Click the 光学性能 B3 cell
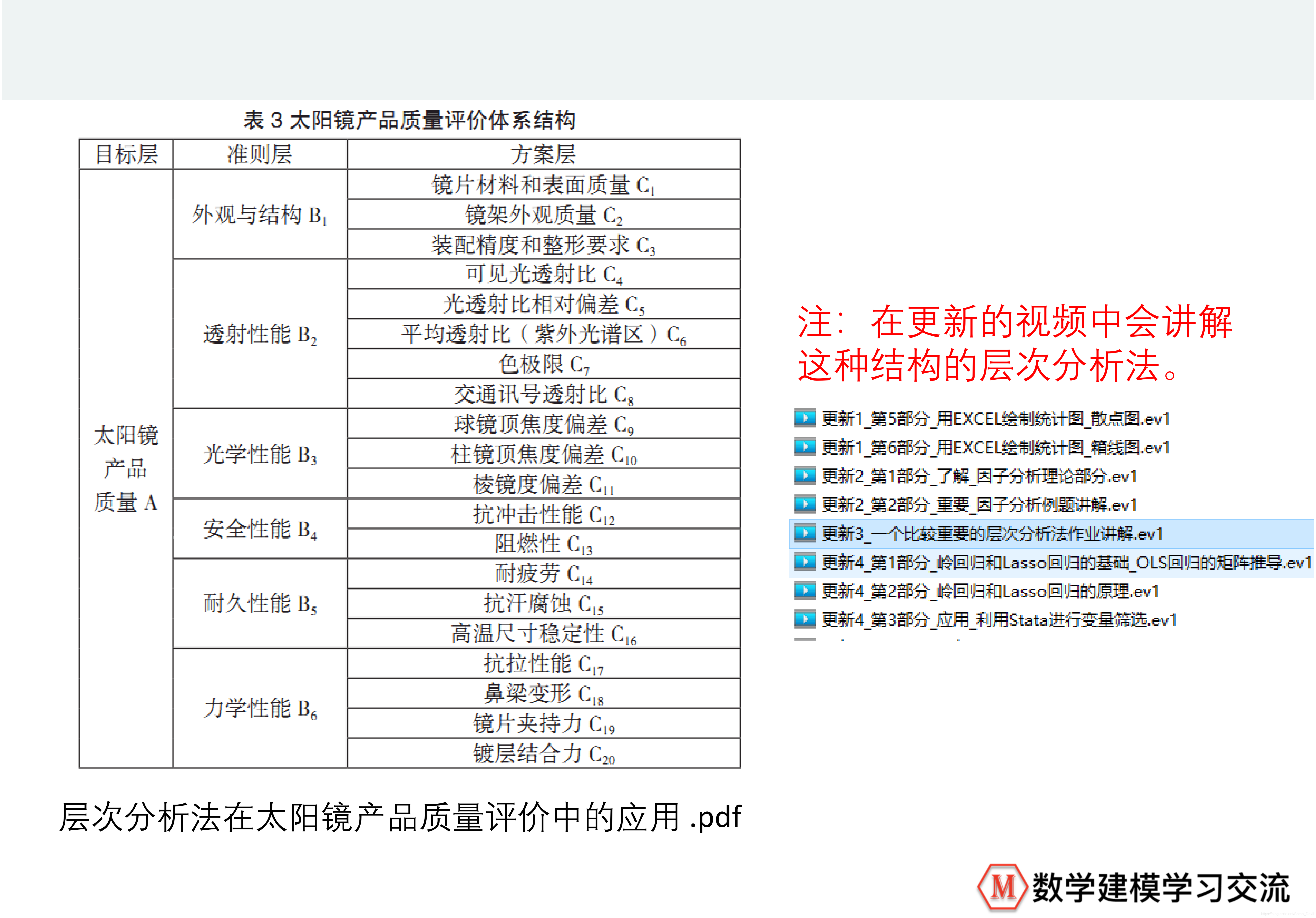This screenshot has height=918, width=1316. 260,454
